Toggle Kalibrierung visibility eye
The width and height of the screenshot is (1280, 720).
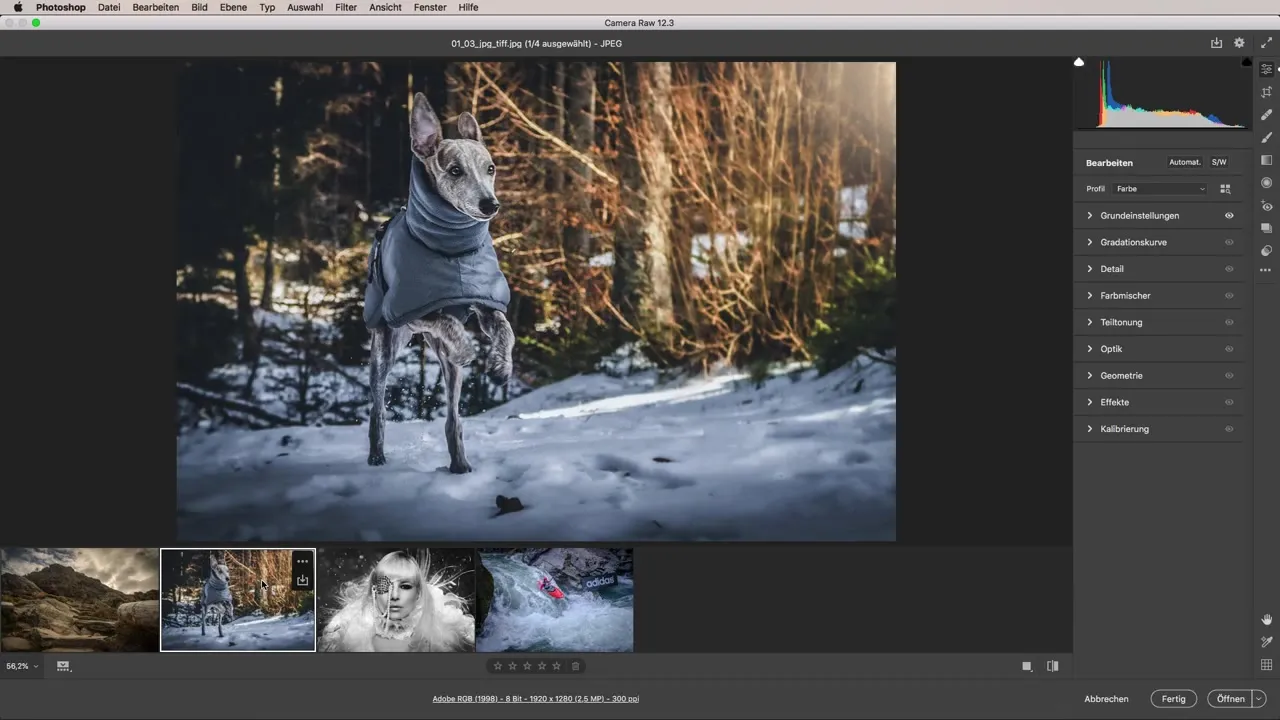click(1229, 429)
